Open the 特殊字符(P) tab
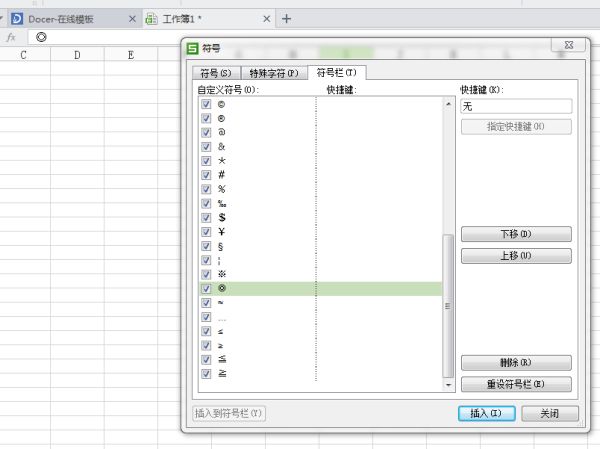The image size is (600, 449). tap(274, 73)
